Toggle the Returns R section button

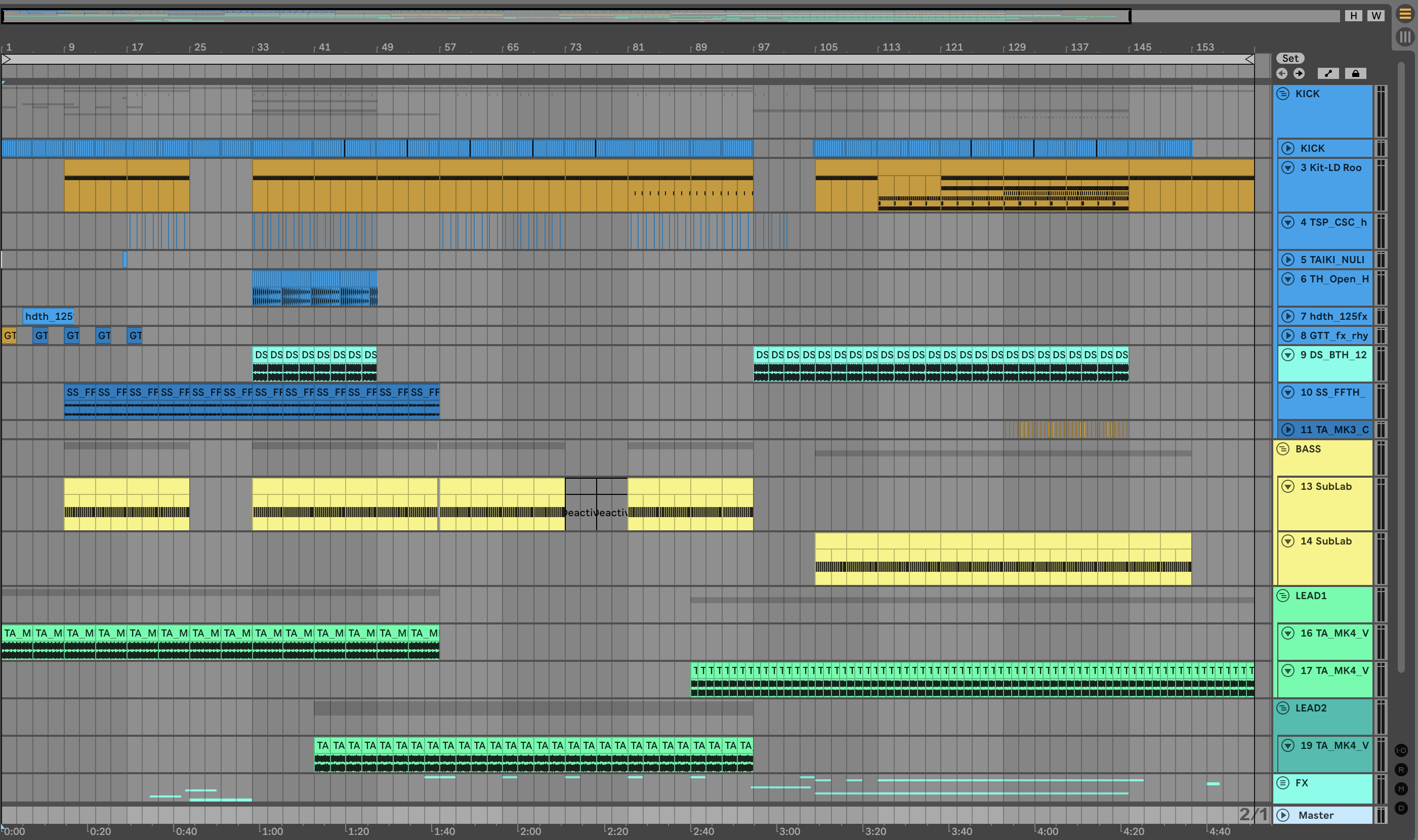(x=1401, y=770)
